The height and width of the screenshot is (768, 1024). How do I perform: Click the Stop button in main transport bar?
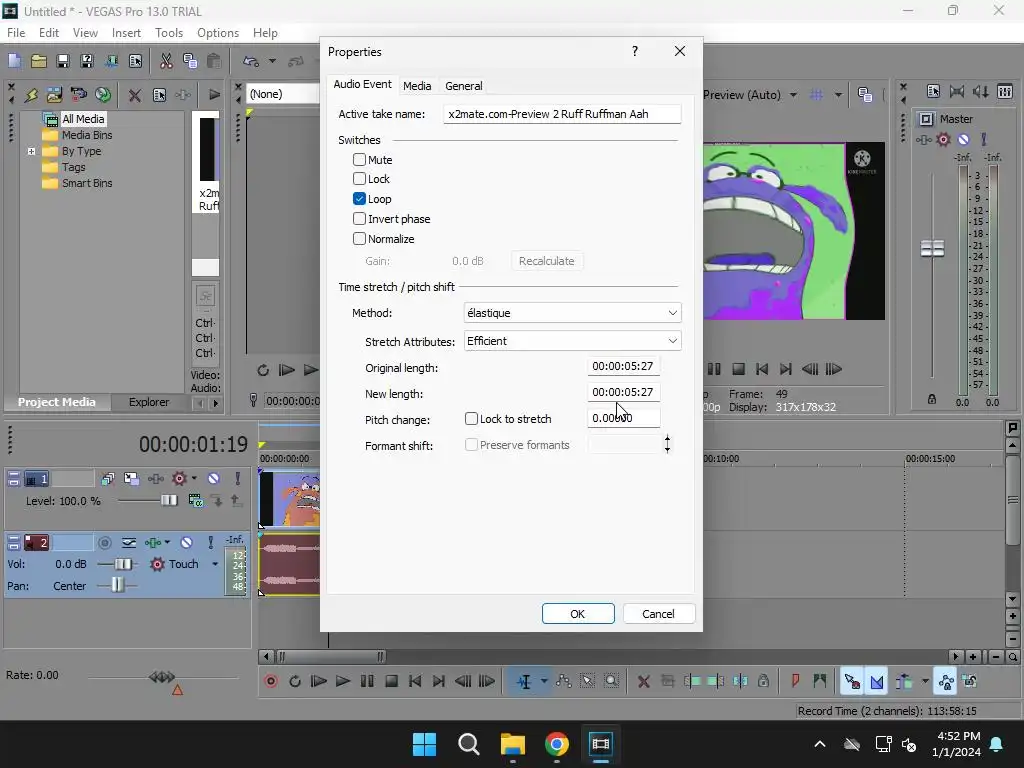pyautogui.click(x=391, y=681)
